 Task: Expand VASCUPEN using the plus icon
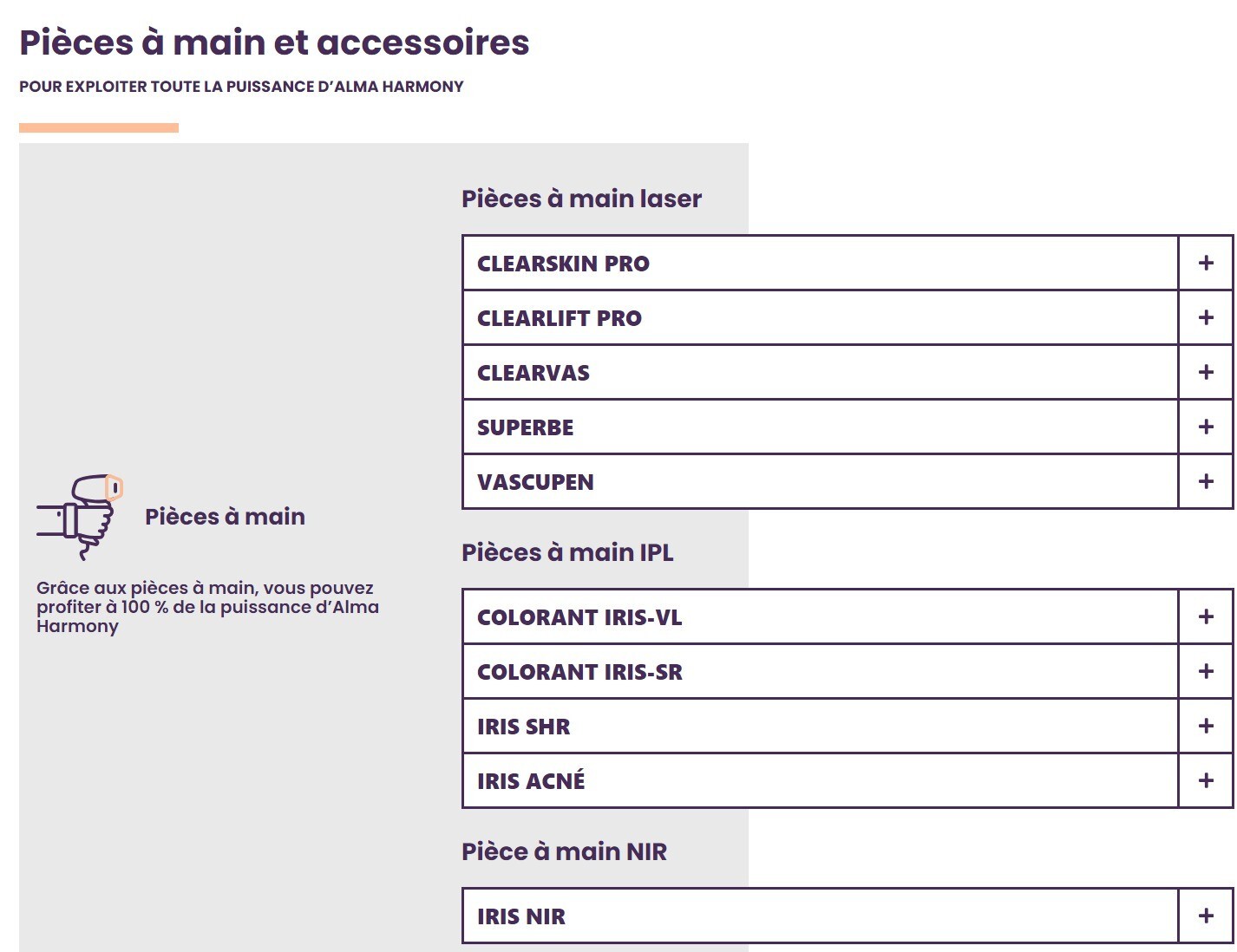click(x=1206, y=481)
